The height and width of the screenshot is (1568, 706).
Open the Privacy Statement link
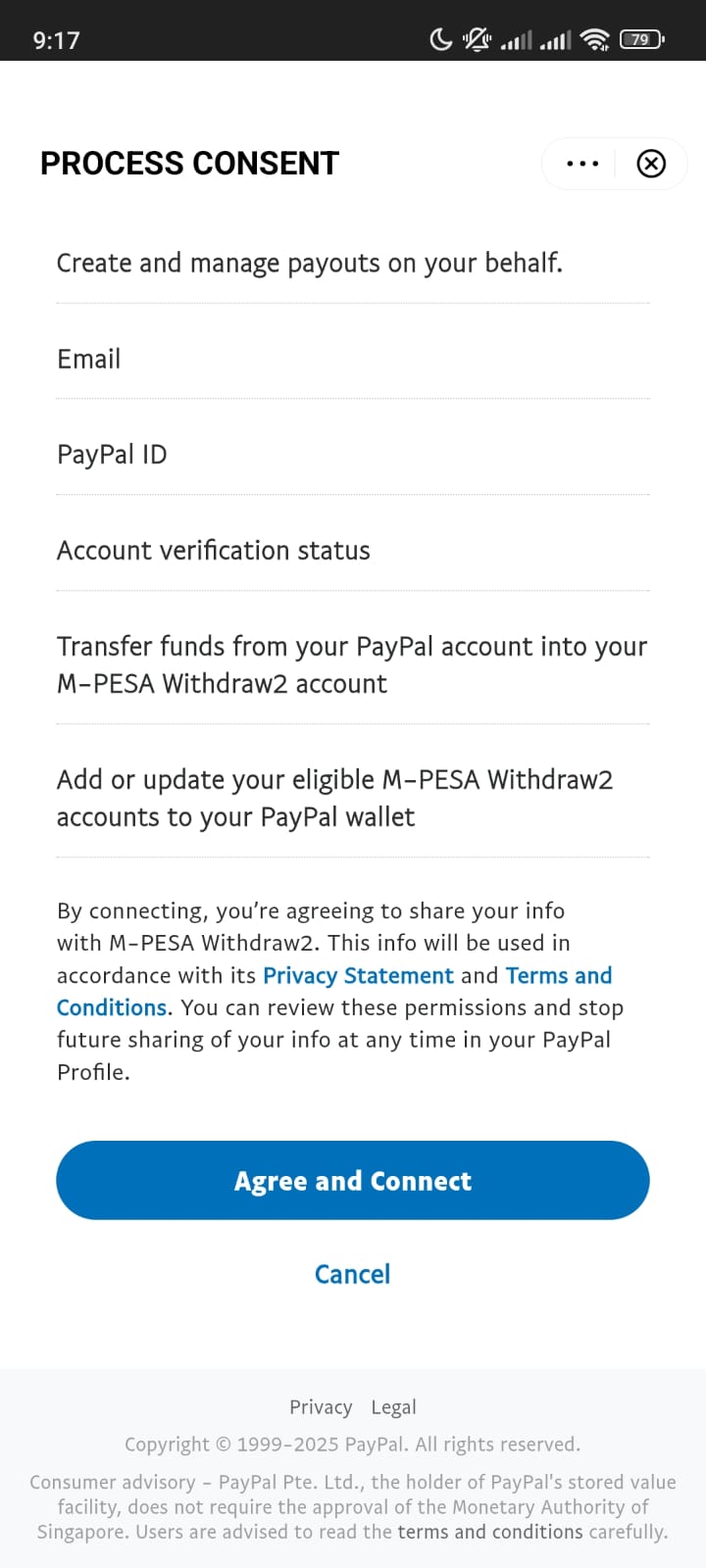(x=358, y=975)
